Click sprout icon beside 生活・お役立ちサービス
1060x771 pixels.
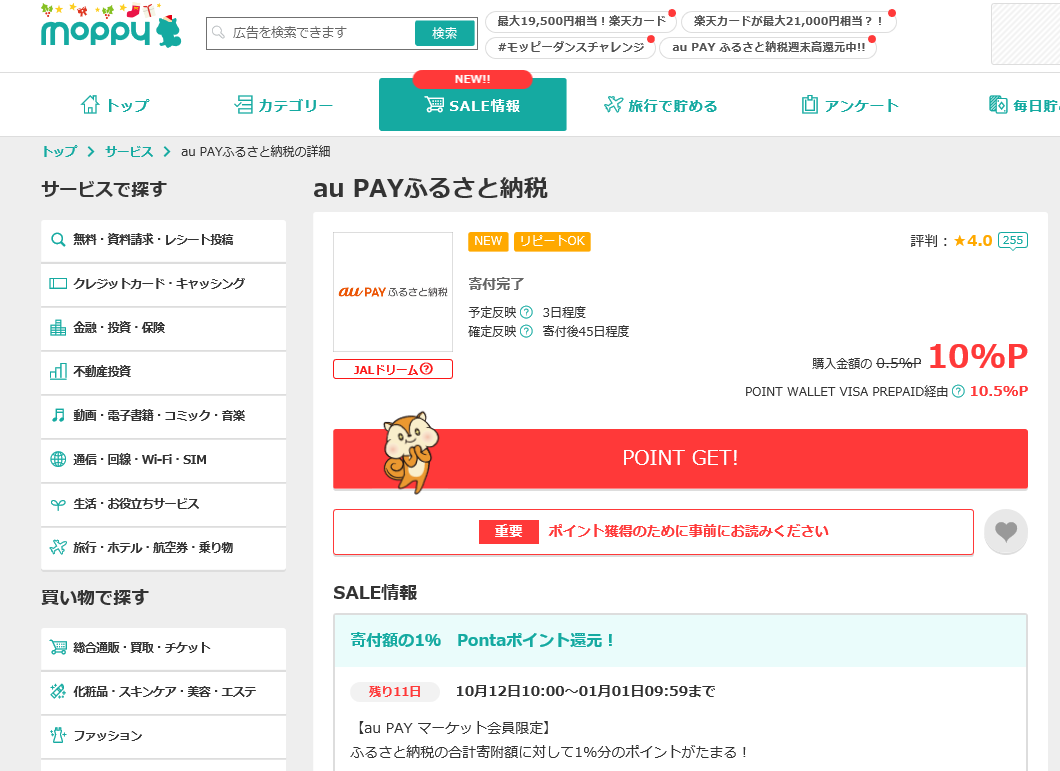(x=58, y=504)
